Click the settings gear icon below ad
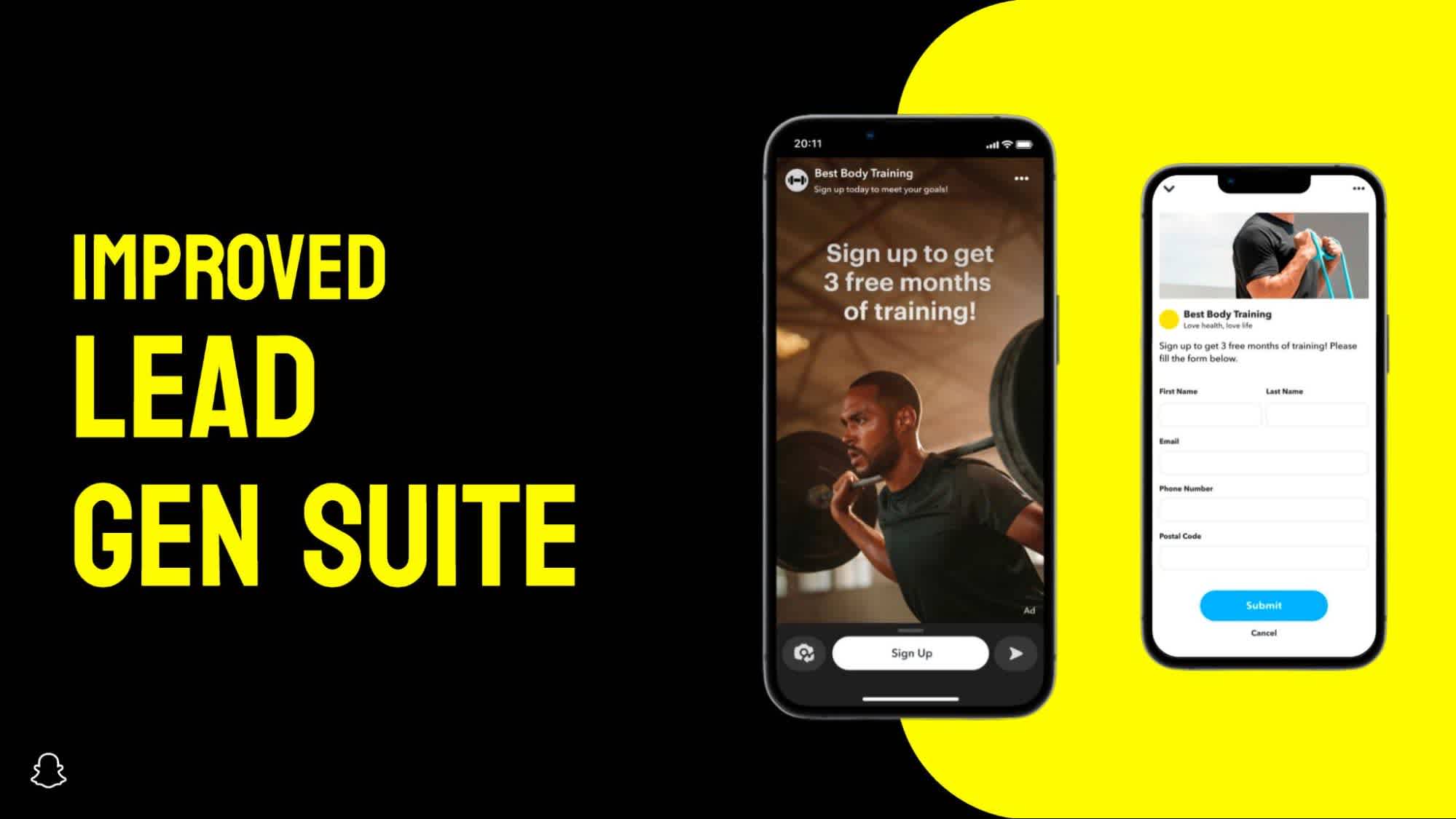This screenshot has height=819, width=1456. pyautogui.click(x=803, y=653)
